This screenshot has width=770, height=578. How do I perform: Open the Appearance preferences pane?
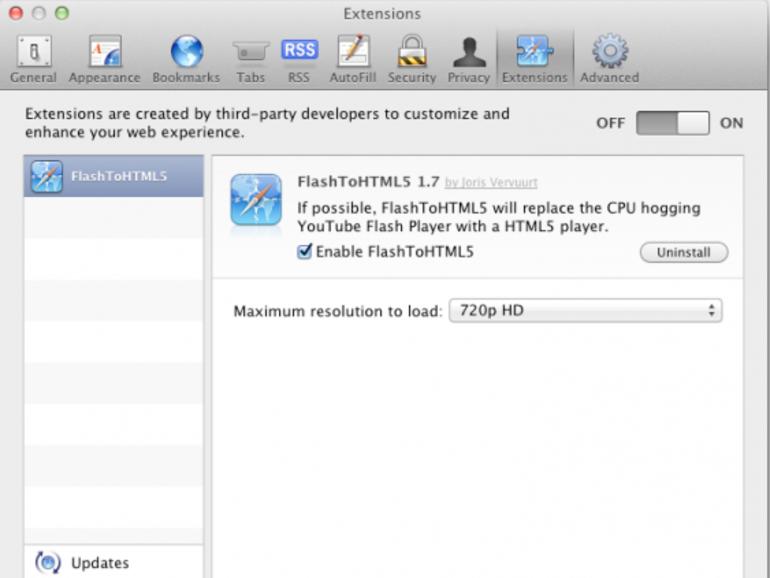coord(105,59)
